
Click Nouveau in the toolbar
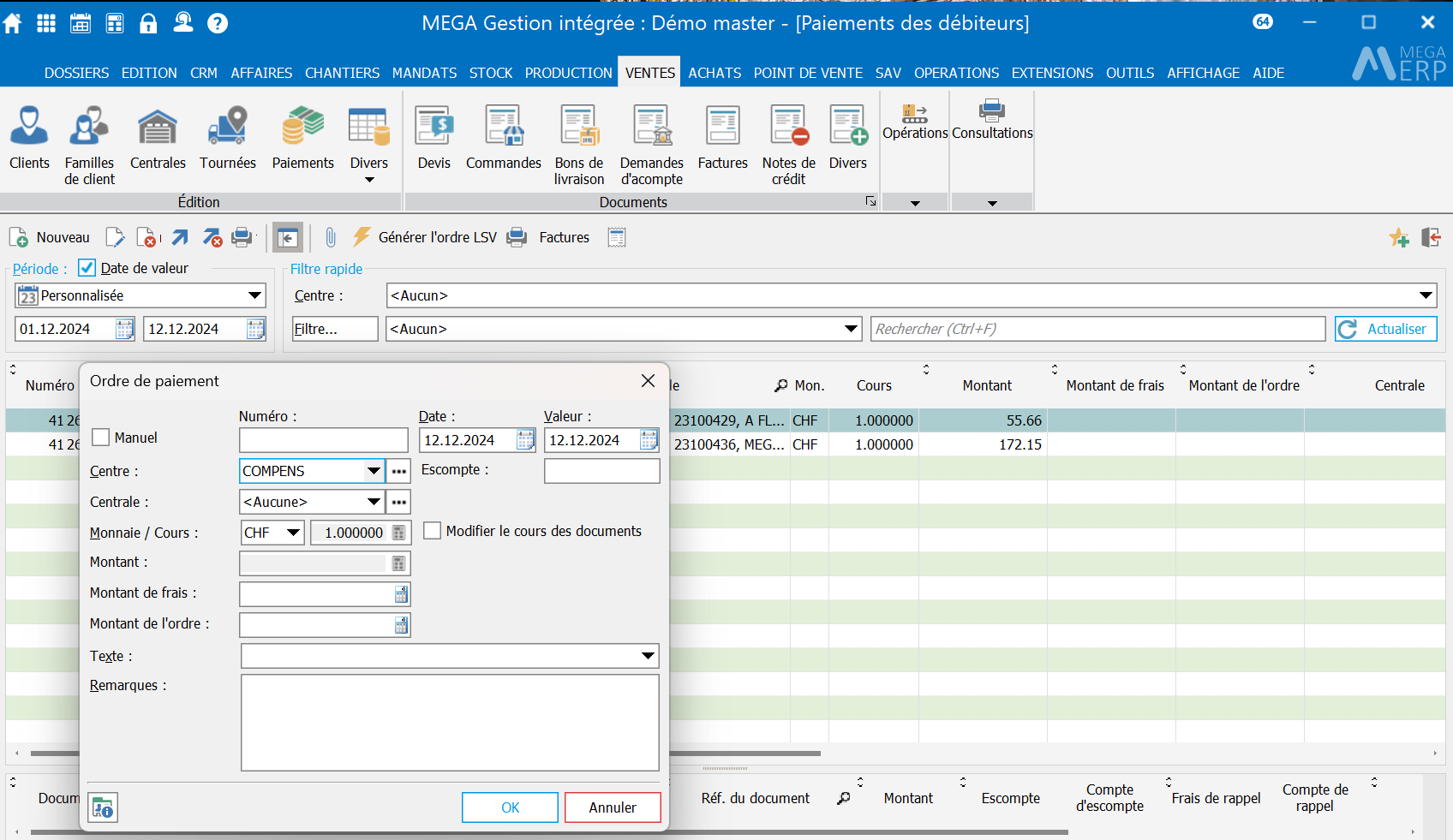click(50, 237)
